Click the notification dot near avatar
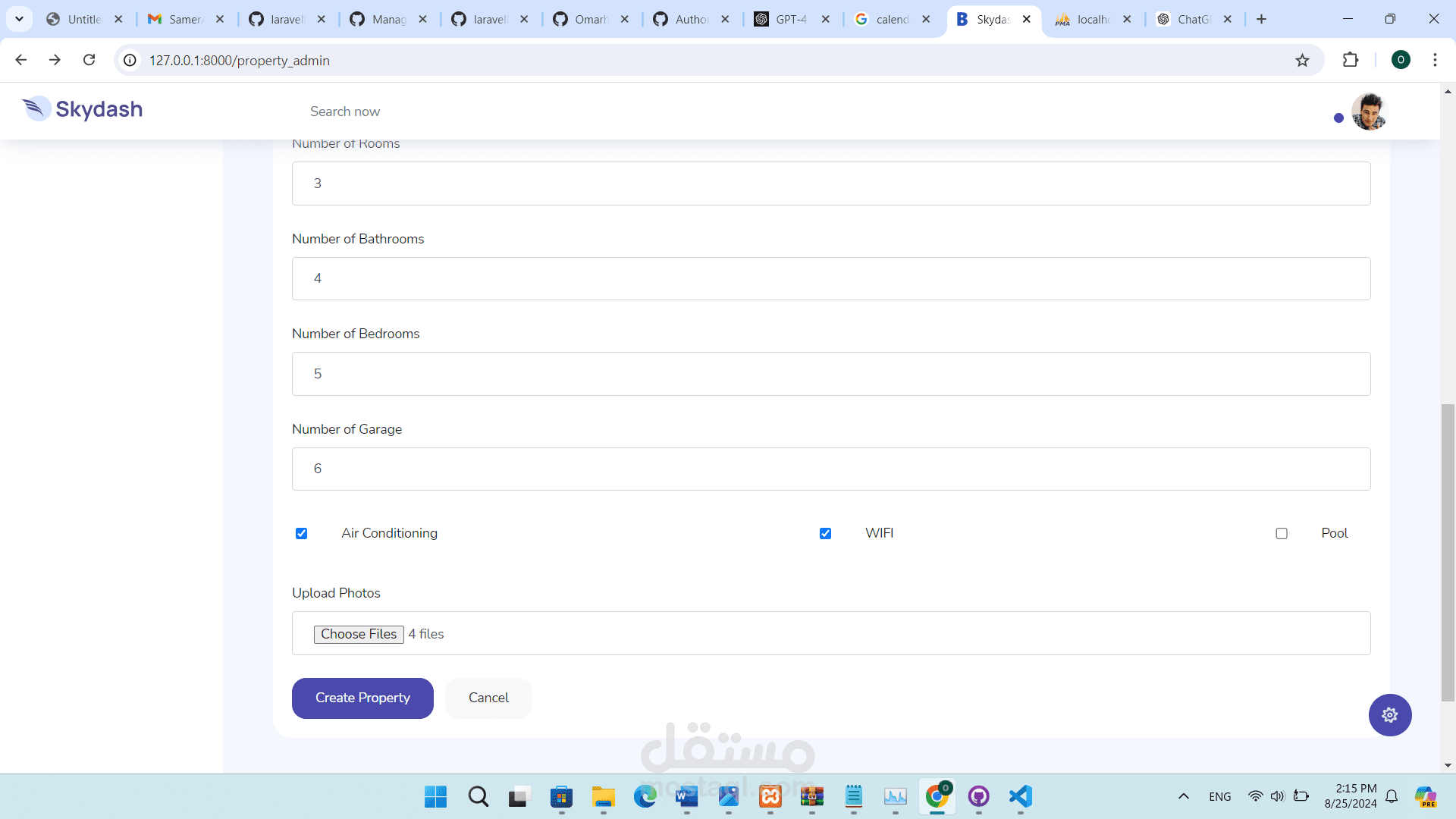Screen dimensions: 1456x819 point(1338,118)
